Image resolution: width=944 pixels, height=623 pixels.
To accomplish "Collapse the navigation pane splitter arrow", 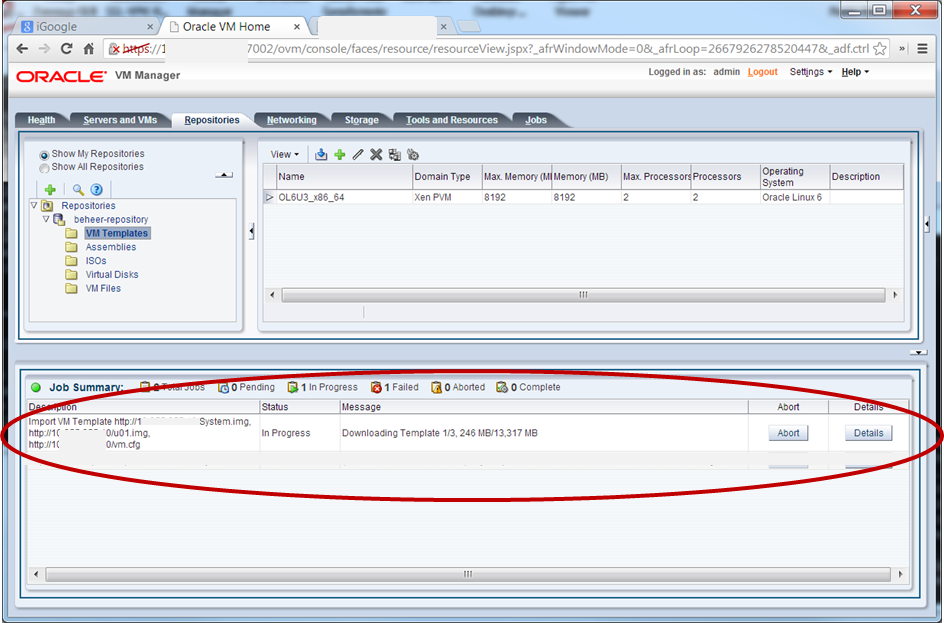I will tap(251, 231).
